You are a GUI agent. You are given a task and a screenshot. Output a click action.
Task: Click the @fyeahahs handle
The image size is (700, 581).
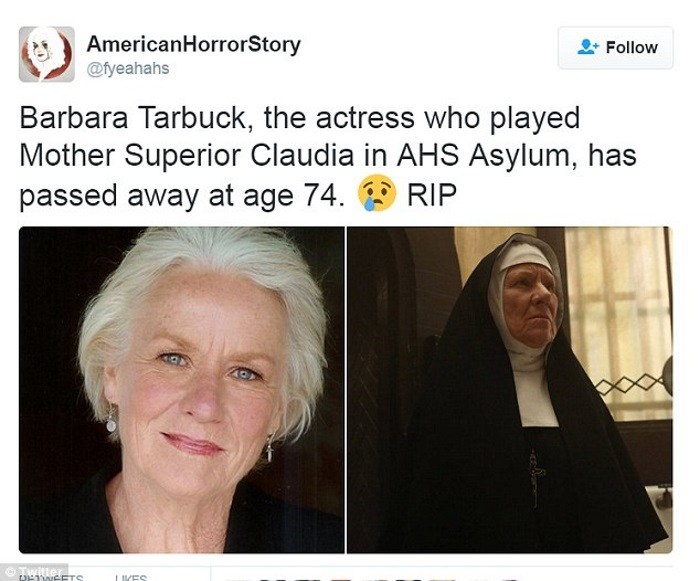click(x=128, y=68)
